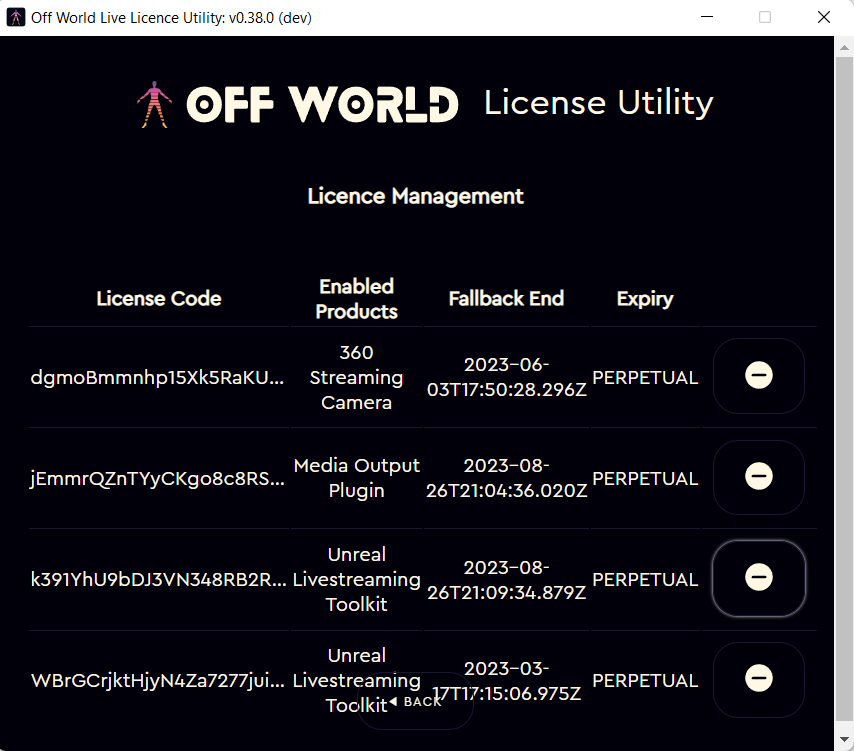854x751 pixels.
Task: Click Unreal Livestreaming Toolkit in the k391YhU9 row
Action: 356,579
